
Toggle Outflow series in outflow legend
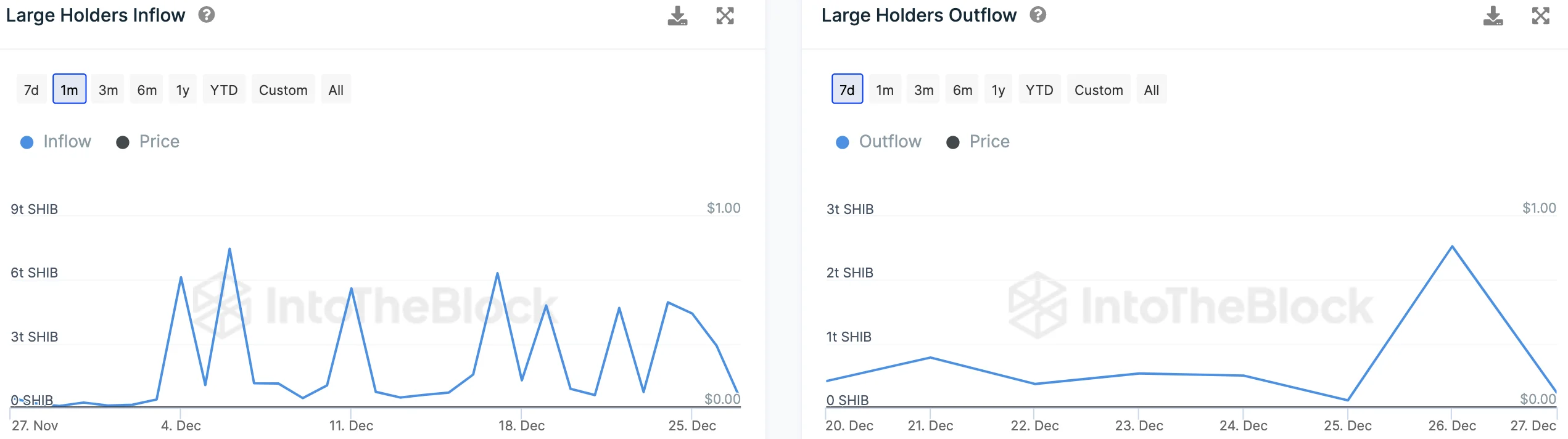click(878, 142)
